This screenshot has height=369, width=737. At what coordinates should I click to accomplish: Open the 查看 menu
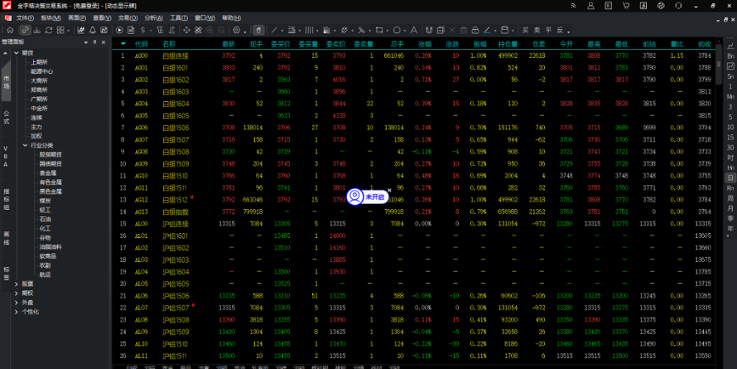pos(102,18)
